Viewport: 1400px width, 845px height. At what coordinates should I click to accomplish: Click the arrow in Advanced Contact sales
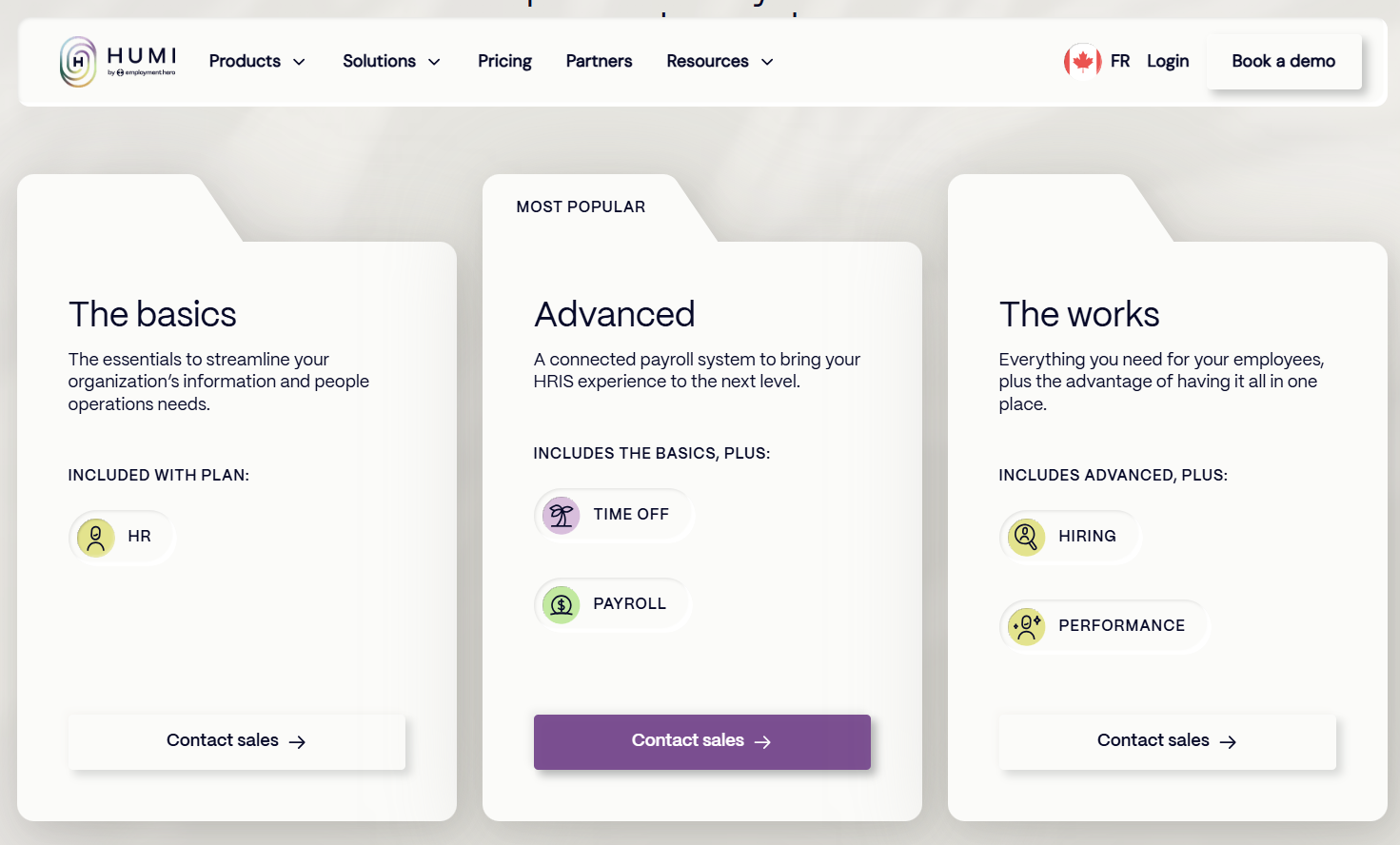tap(762, 741)
